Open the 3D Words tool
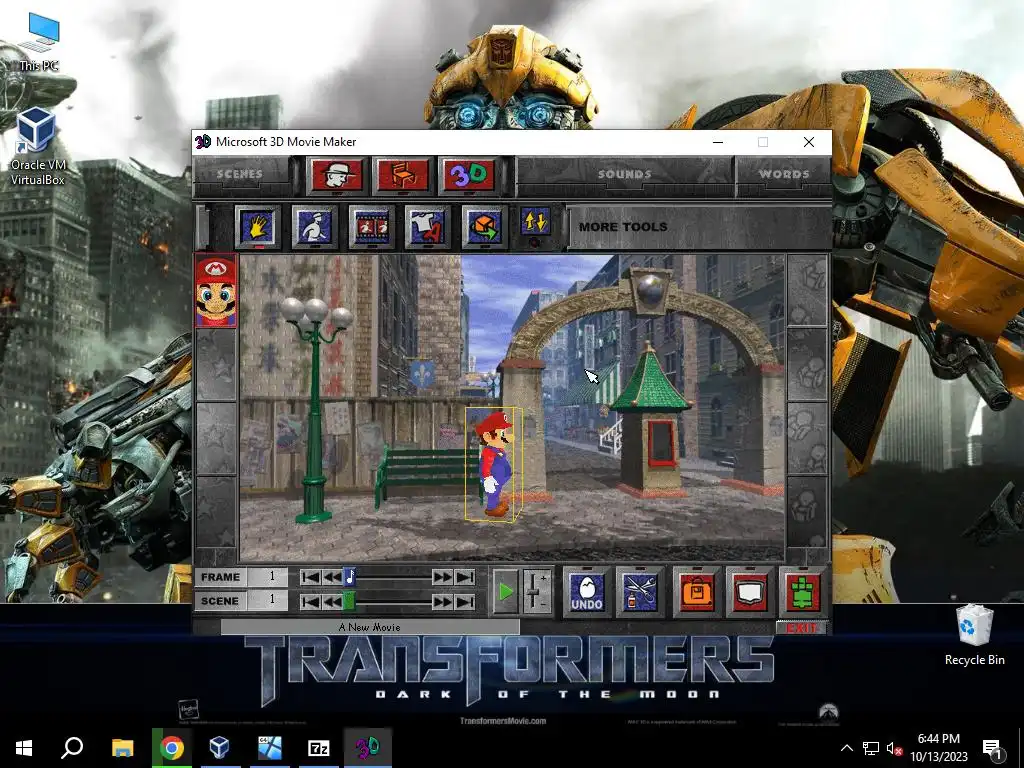This screenshot has height=768, width=1024. [470, 175]
